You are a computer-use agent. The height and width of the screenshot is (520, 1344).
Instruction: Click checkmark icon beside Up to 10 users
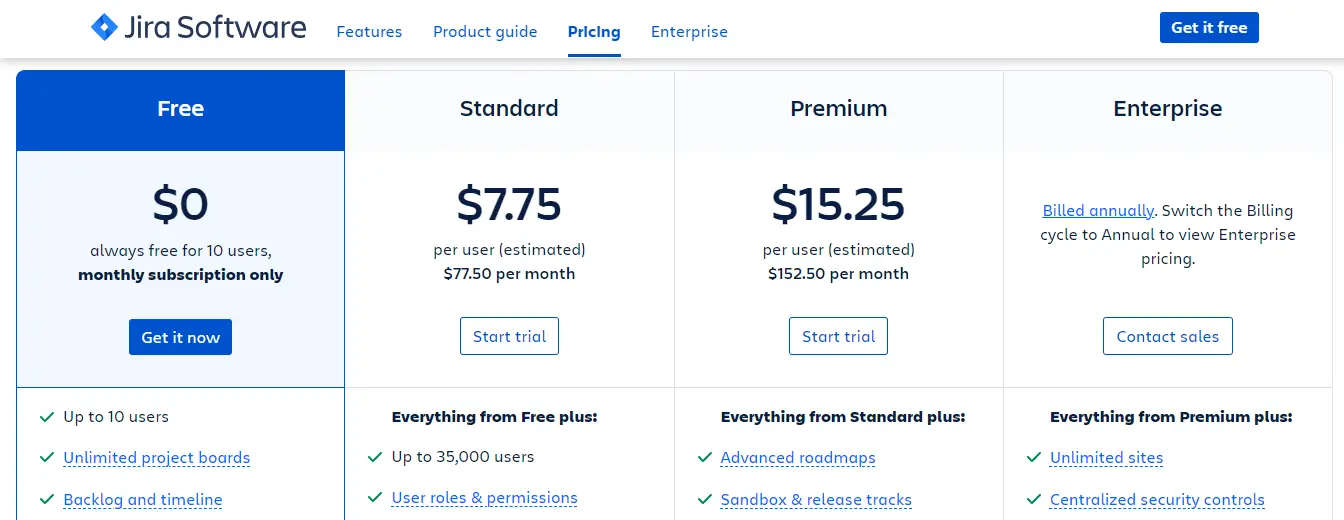pyautogui.click(x=46, y=416)
